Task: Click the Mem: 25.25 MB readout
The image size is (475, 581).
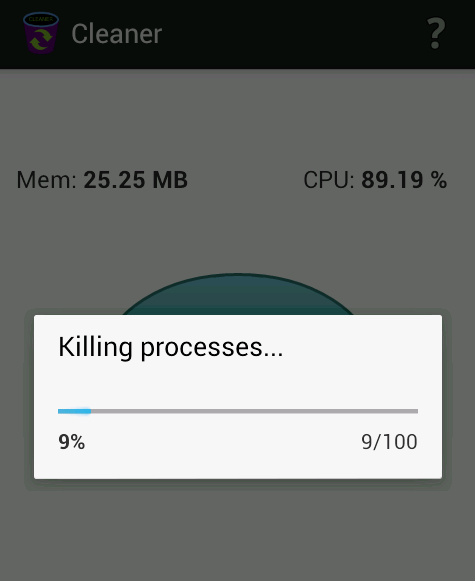Action: tap(102, 180)
